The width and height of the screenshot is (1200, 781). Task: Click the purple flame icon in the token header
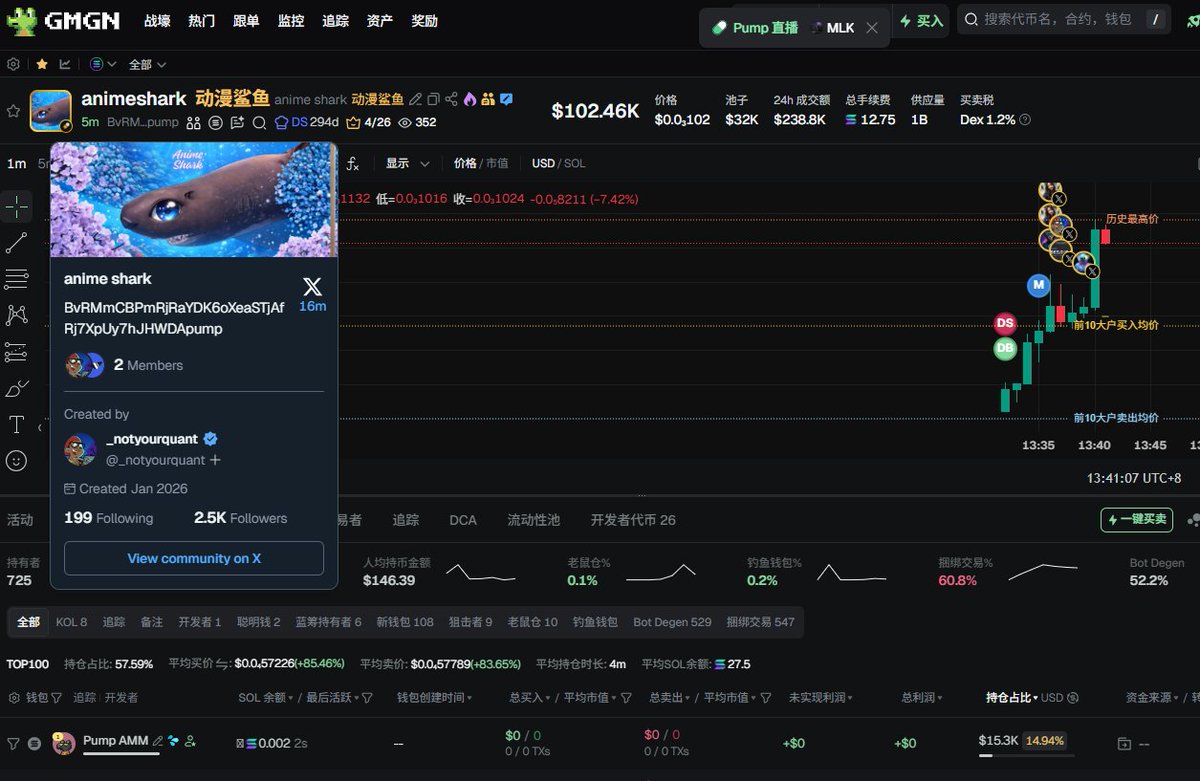click(x=470, y=99)
